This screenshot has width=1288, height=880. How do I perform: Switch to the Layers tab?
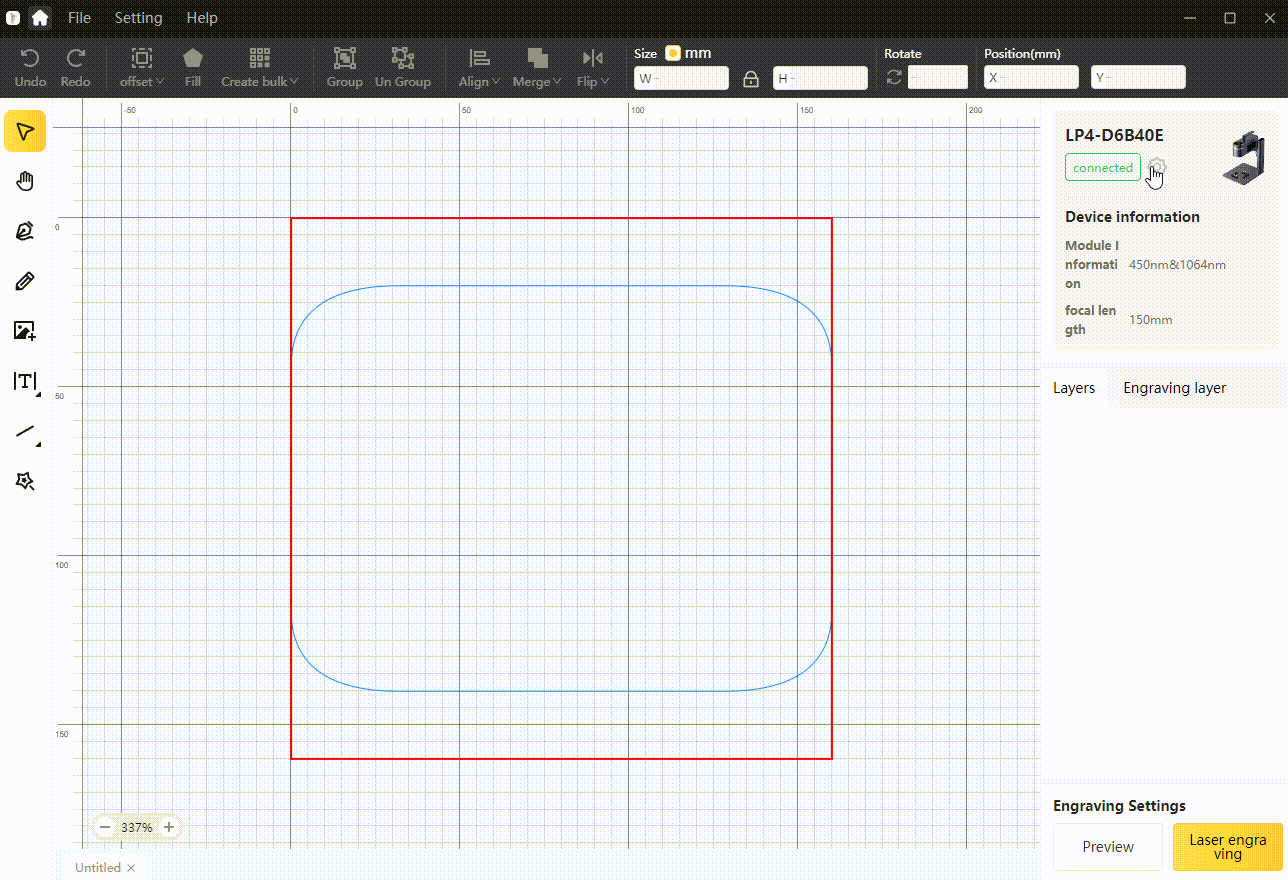1074,388
